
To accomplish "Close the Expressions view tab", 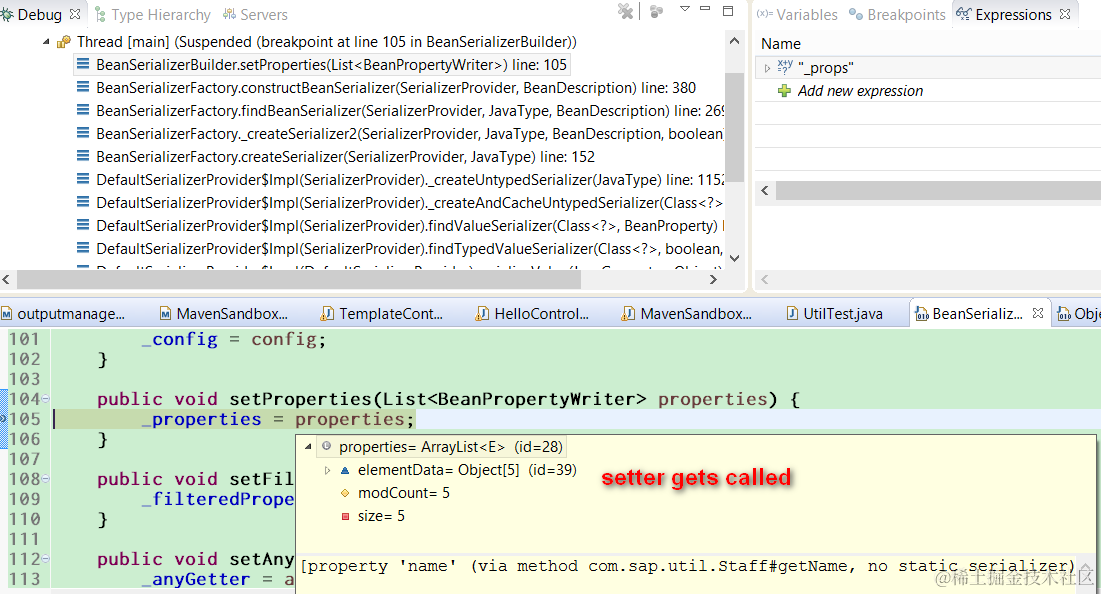I will pyautogui.click(x=1065, y=14).
